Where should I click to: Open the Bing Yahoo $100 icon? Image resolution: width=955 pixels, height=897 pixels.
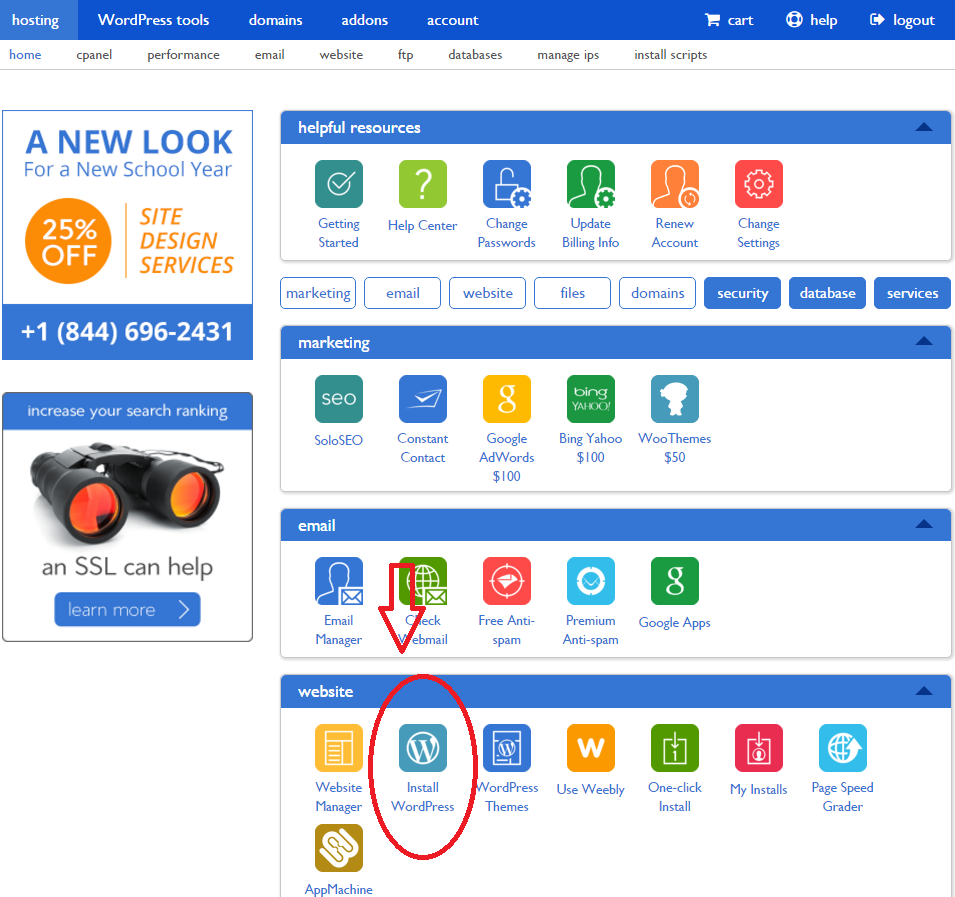tap(591, 399)
